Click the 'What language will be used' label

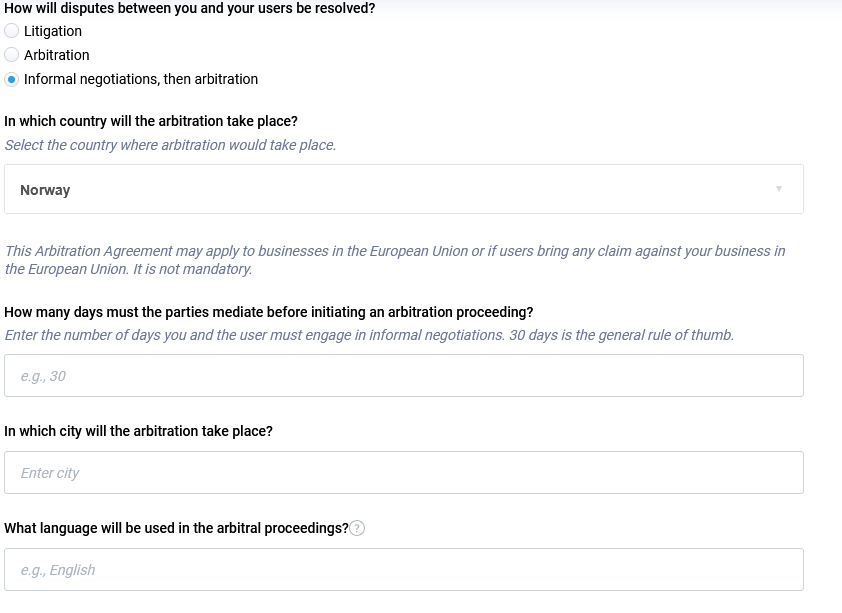coord(176,528)
